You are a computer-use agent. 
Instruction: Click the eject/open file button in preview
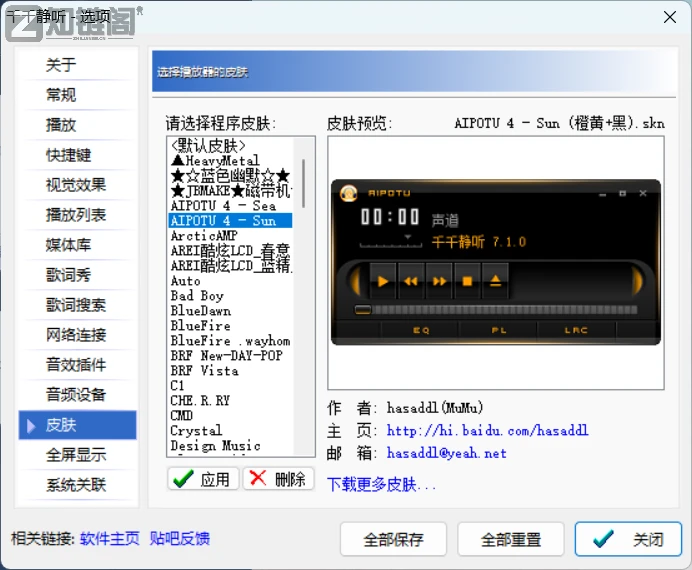495,281
